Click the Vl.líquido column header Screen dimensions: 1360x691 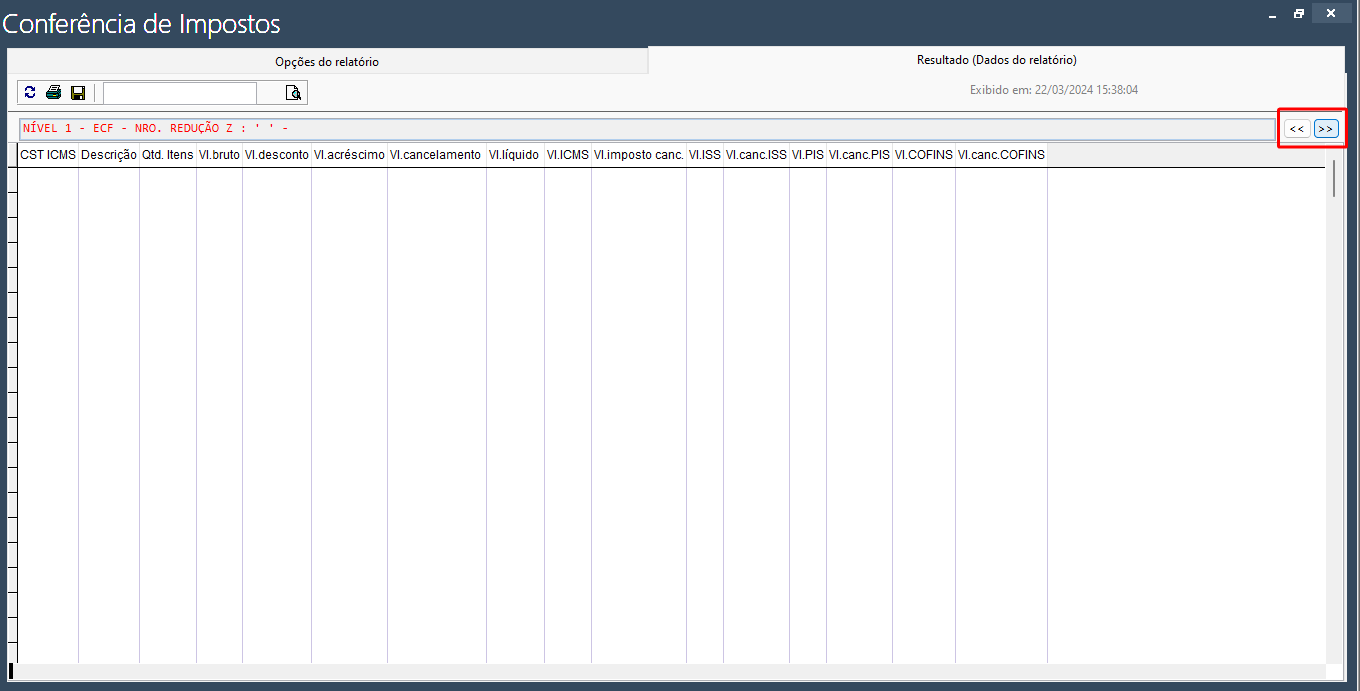pos(515,155)
